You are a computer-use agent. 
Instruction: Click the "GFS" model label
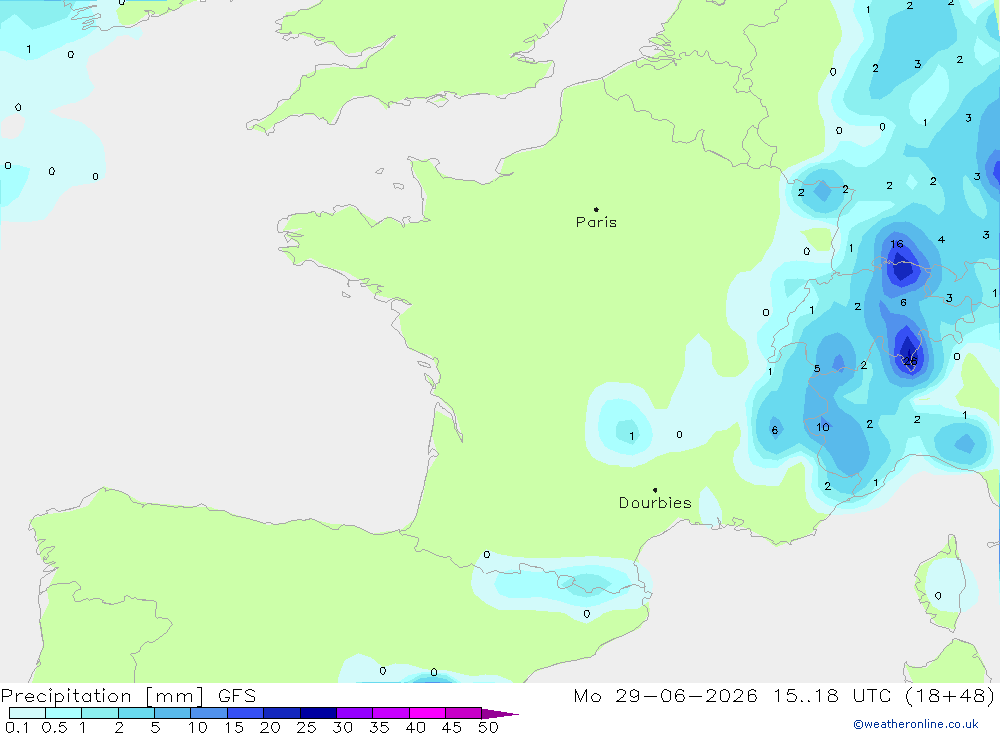coord(237,696)
